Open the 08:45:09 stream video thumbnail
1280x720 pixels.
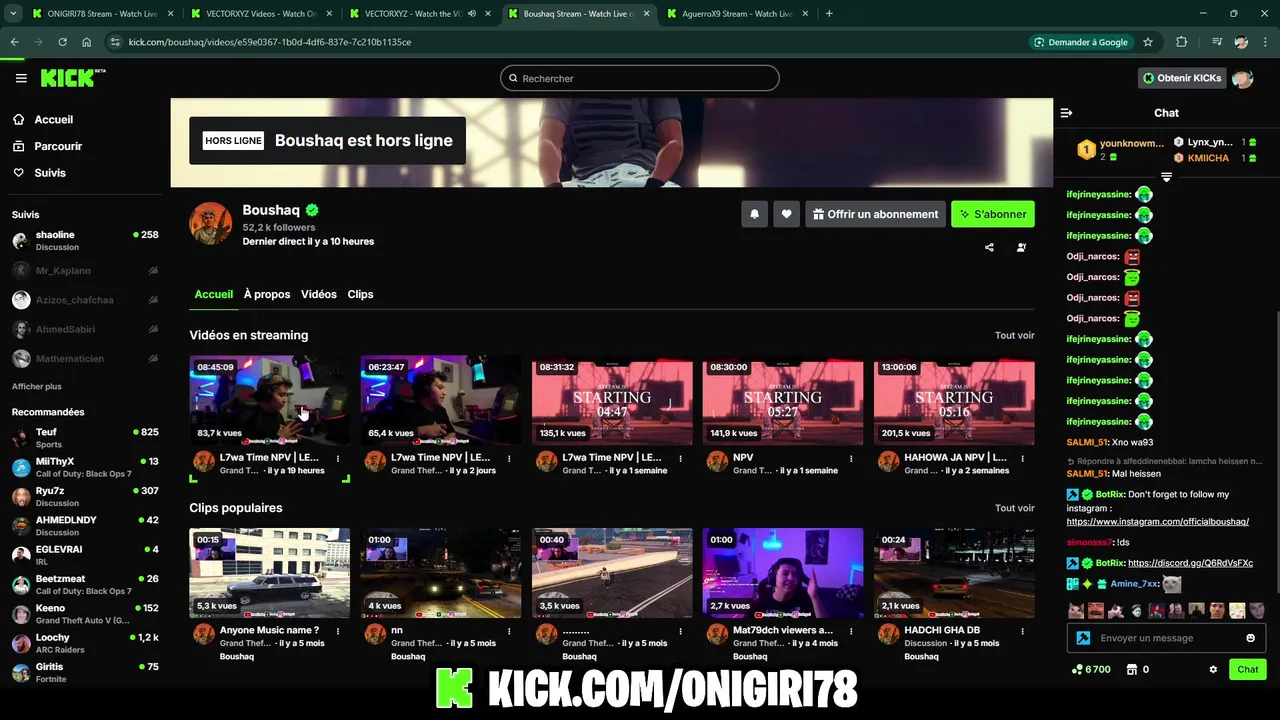(x=270, y=400)
